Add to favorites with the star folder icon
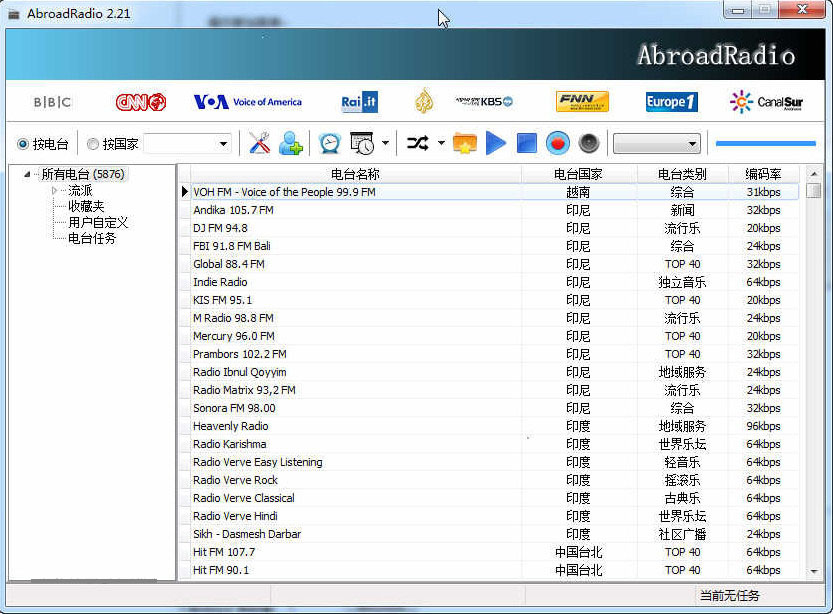The height and width of the screenshot is (614, 833). (x=464, y=144)
